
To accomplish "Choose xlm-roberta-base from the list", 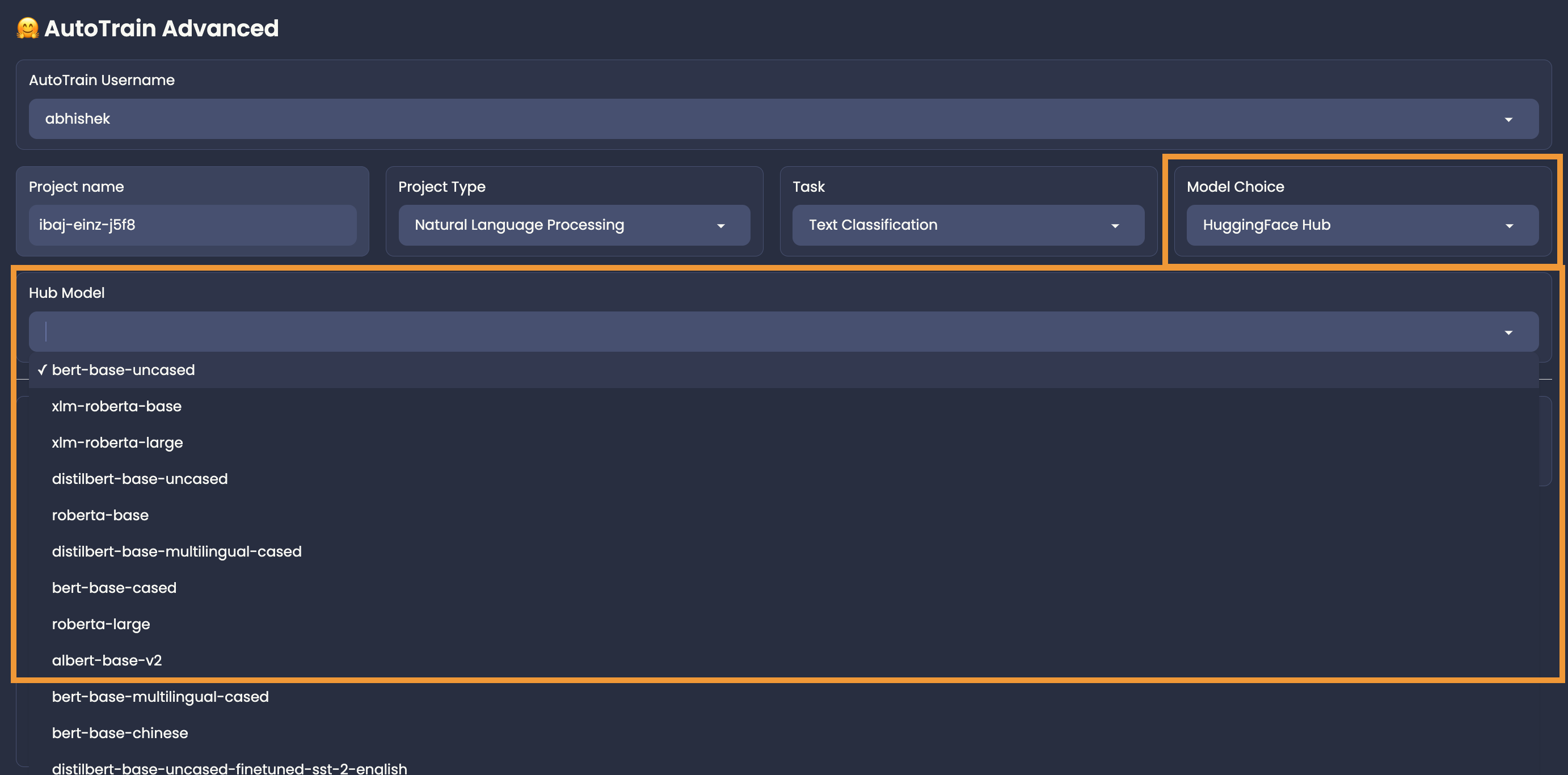I will pyautogui.click(x=116, y=406).
